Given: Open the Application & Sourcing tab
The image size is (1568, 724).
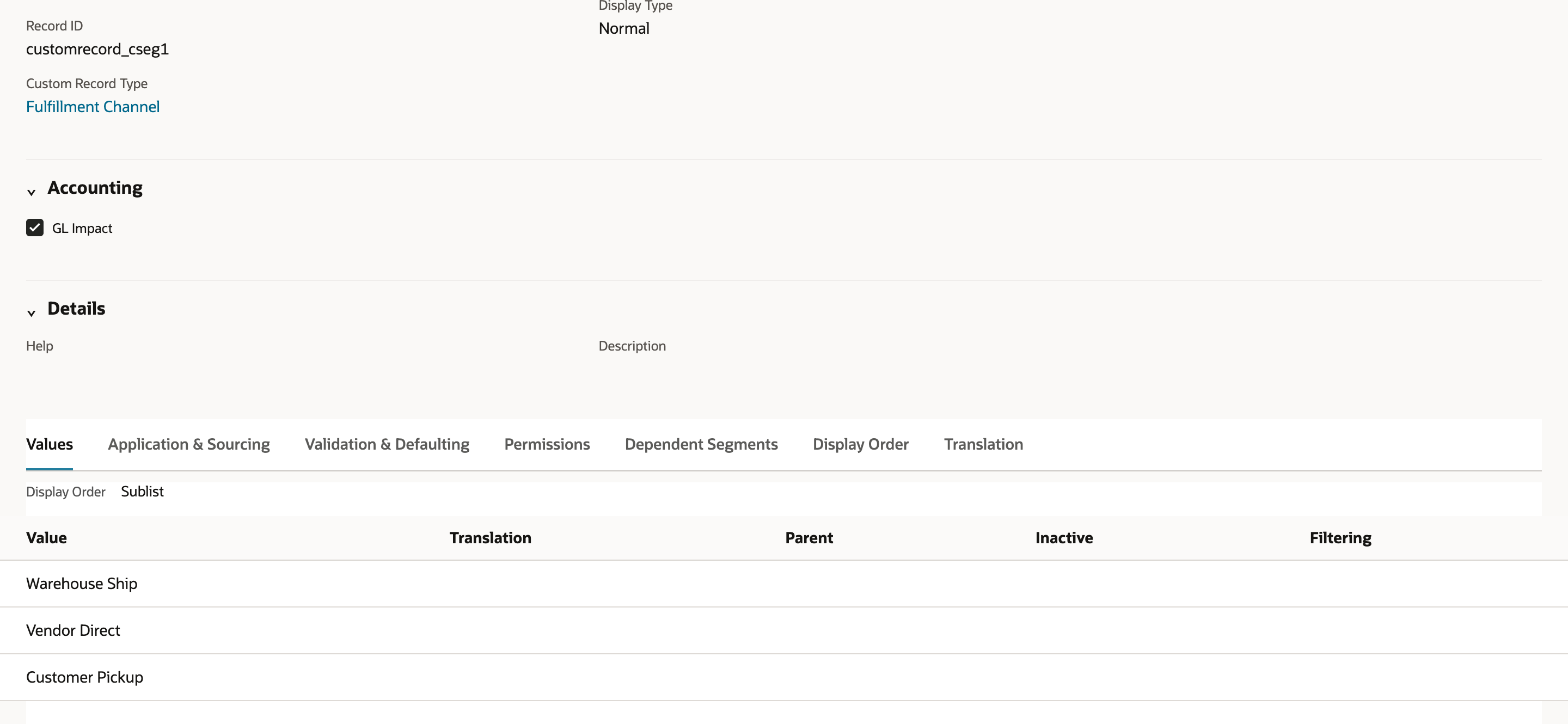Looking at the screenshot, I should tap(189, 444).
